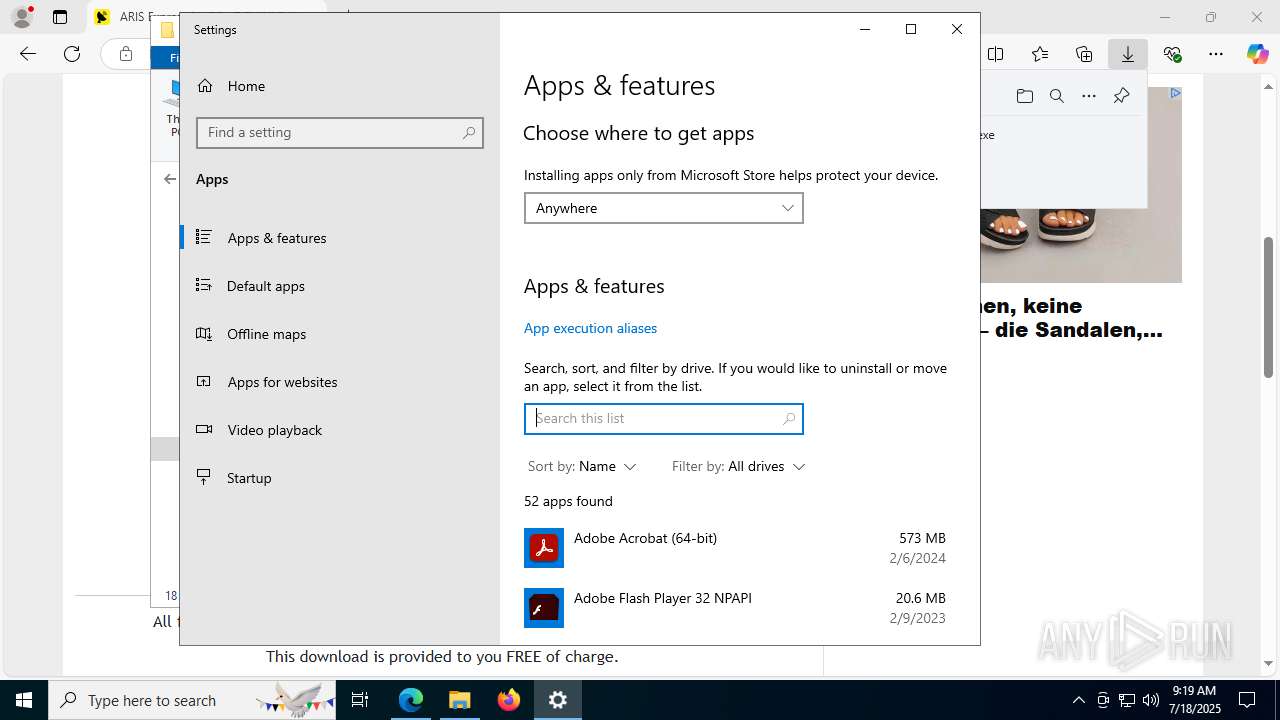Show hidden system tray icons
The width and height of the screenshot is (1280, 720).
[x=1078, y=700]
